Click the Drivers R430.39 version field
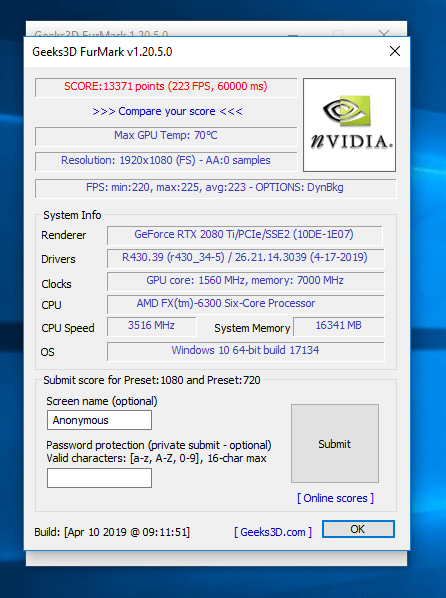446x598 pixels. [245, 258]
